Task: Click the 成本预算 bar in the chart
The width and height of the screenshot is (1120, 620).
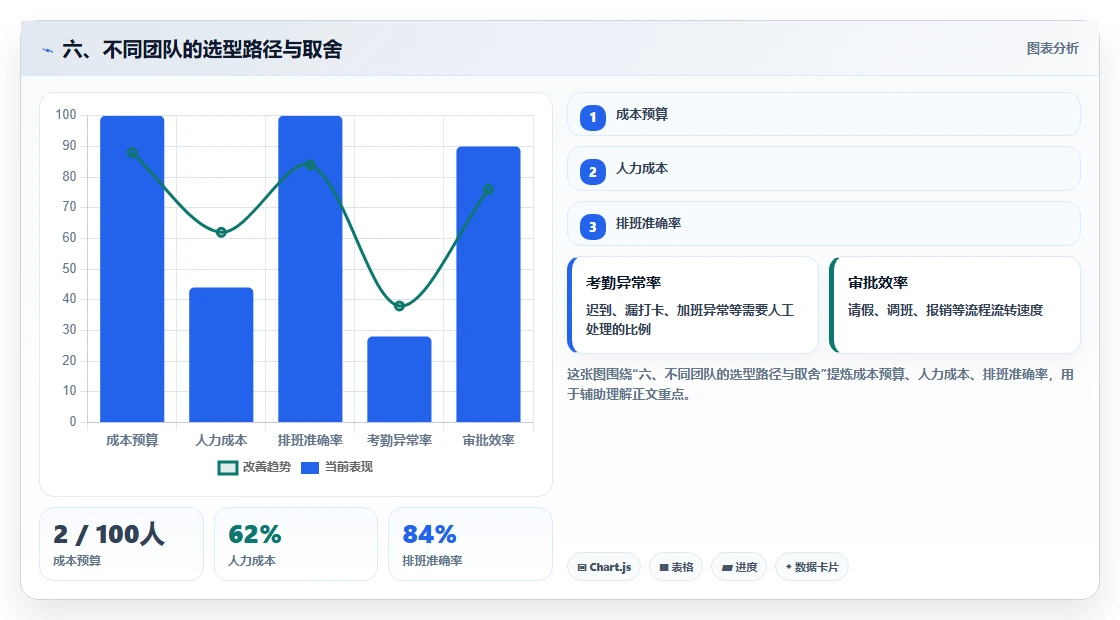Action: click(132, 269)
